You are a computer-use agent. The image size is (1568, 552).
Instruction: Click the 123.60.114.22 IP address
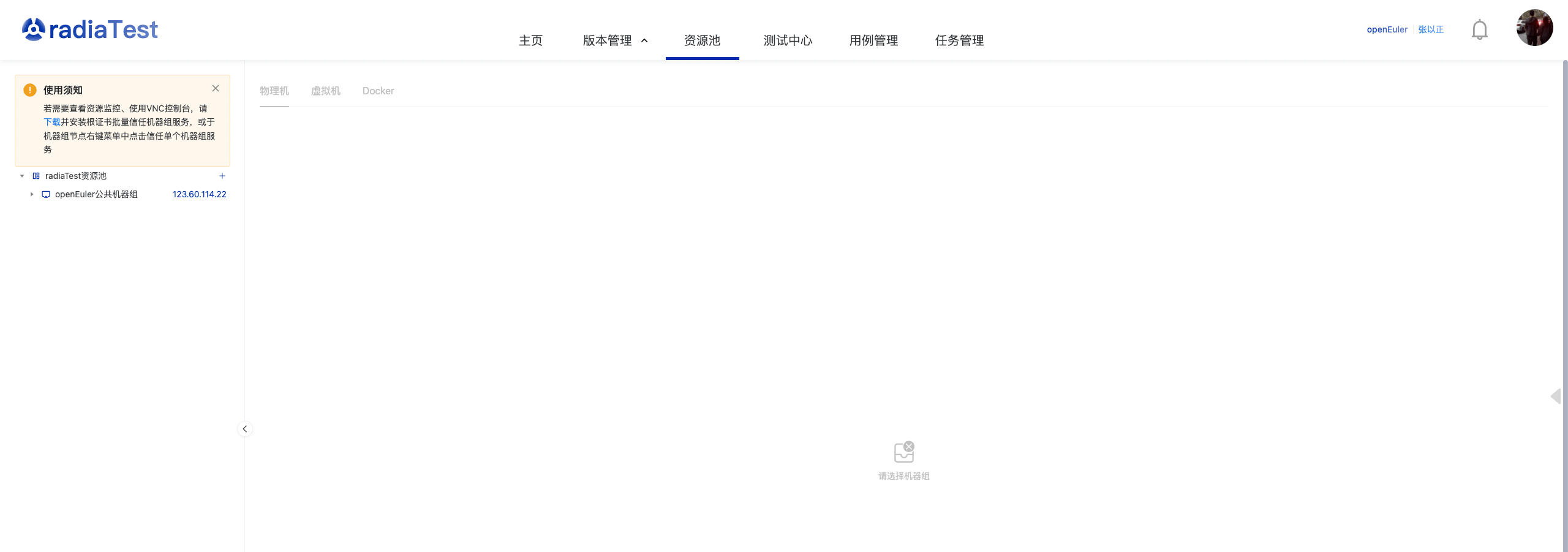199,194
